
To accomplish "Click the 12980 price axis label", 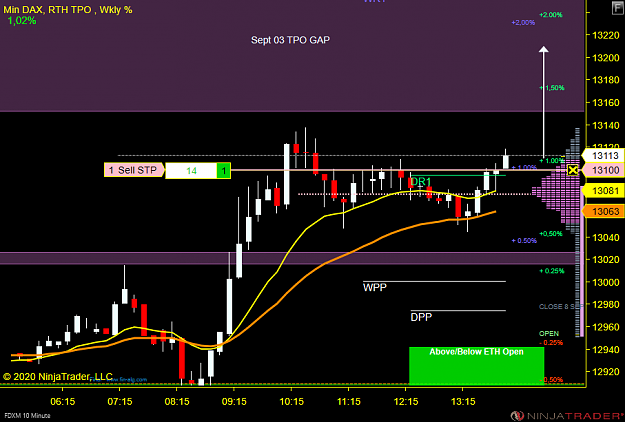I will coord(606,304).
